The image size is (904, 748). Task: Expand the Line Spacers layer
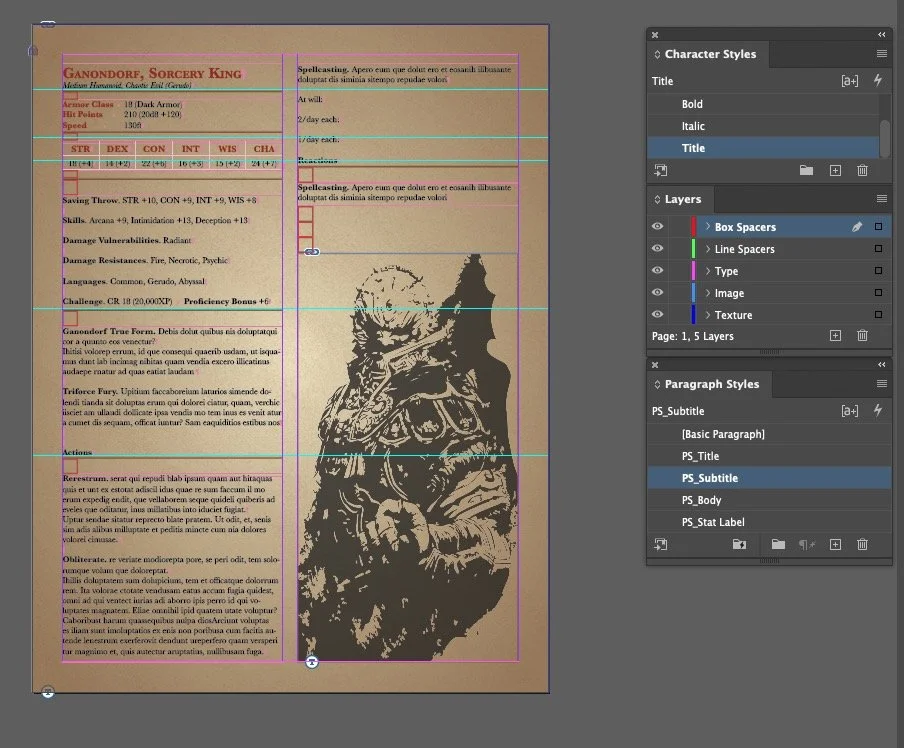[x=707, y=249]
